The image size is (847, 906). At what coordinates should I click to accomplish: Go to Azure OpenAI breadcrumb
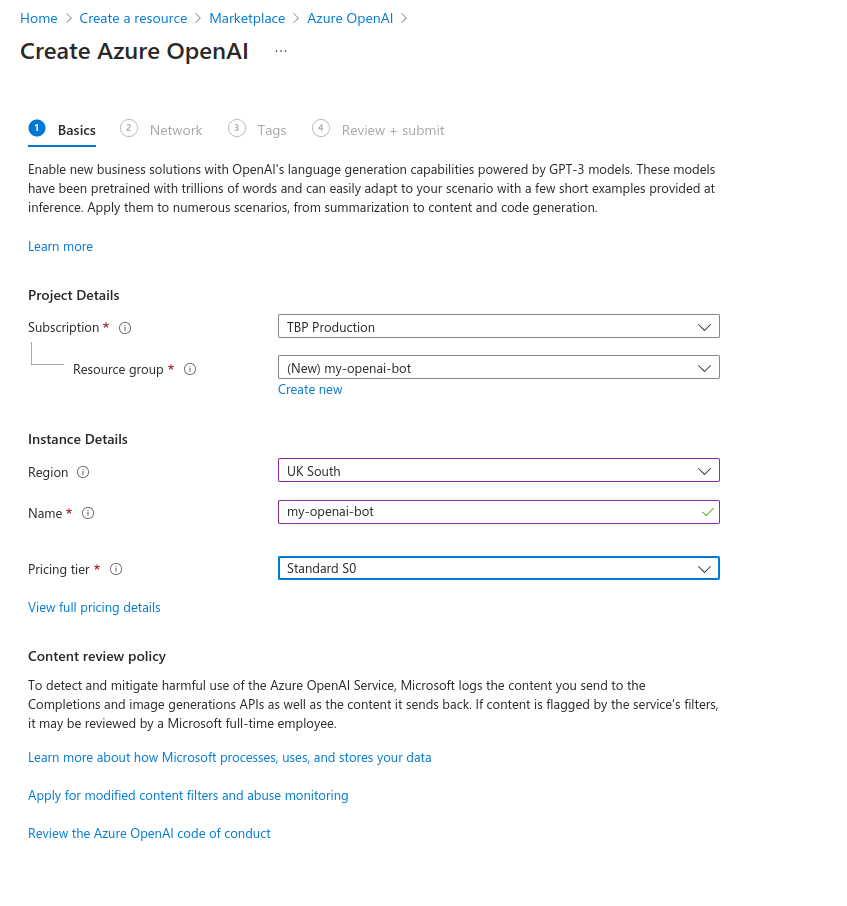click(x=350, y=18)
